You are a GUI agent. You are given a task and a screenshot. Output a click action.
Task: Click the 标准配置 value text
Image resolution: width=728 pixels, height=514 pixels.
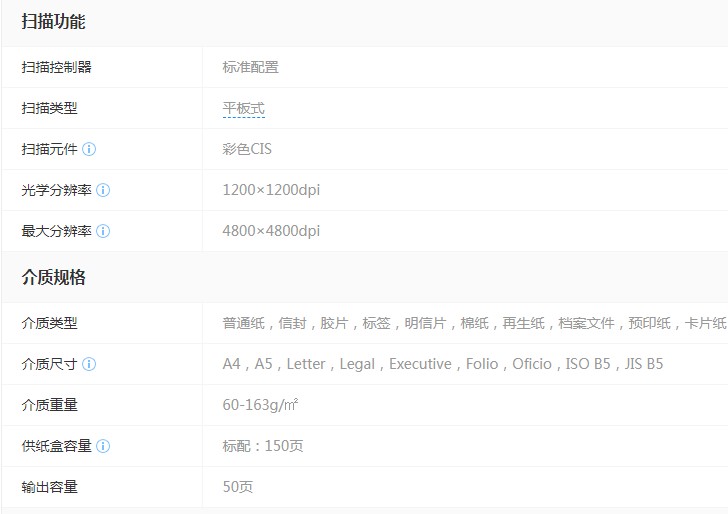(250, 67)
